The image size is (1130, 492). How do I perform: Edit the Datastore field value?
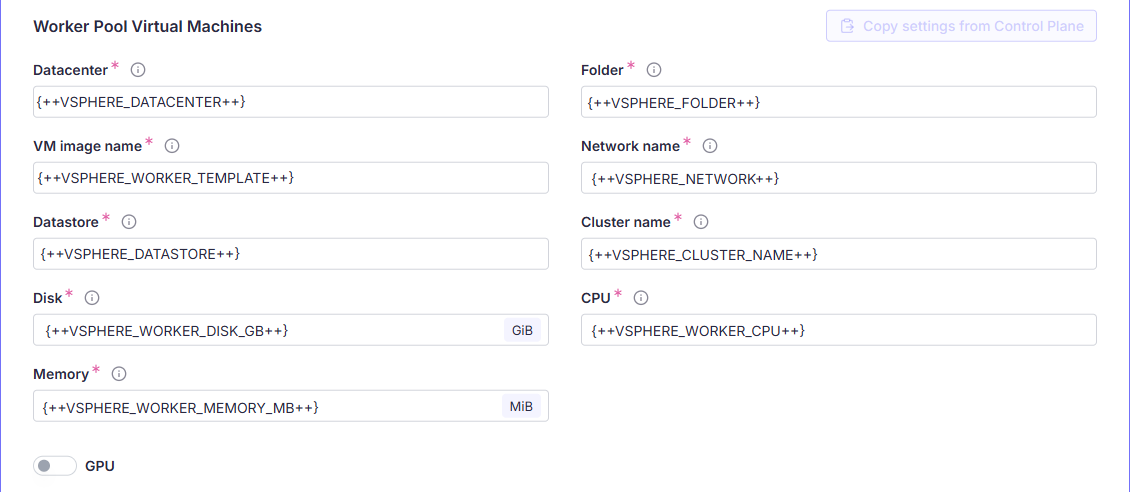pyautogui.click(x=290, y=254)
